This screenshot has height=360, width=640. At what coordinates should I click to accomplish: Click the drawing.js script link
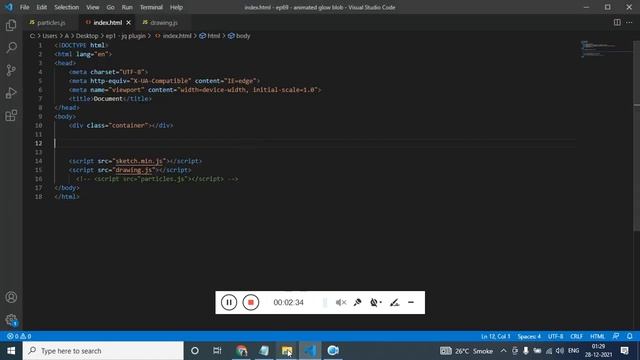click(x=134, y=170)
